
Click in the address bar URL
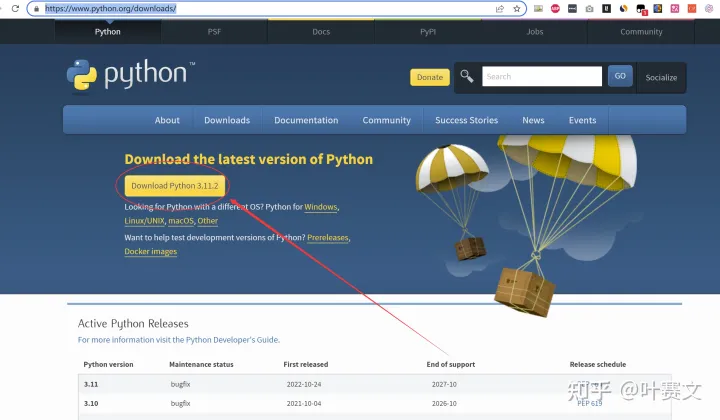point(110,9)
